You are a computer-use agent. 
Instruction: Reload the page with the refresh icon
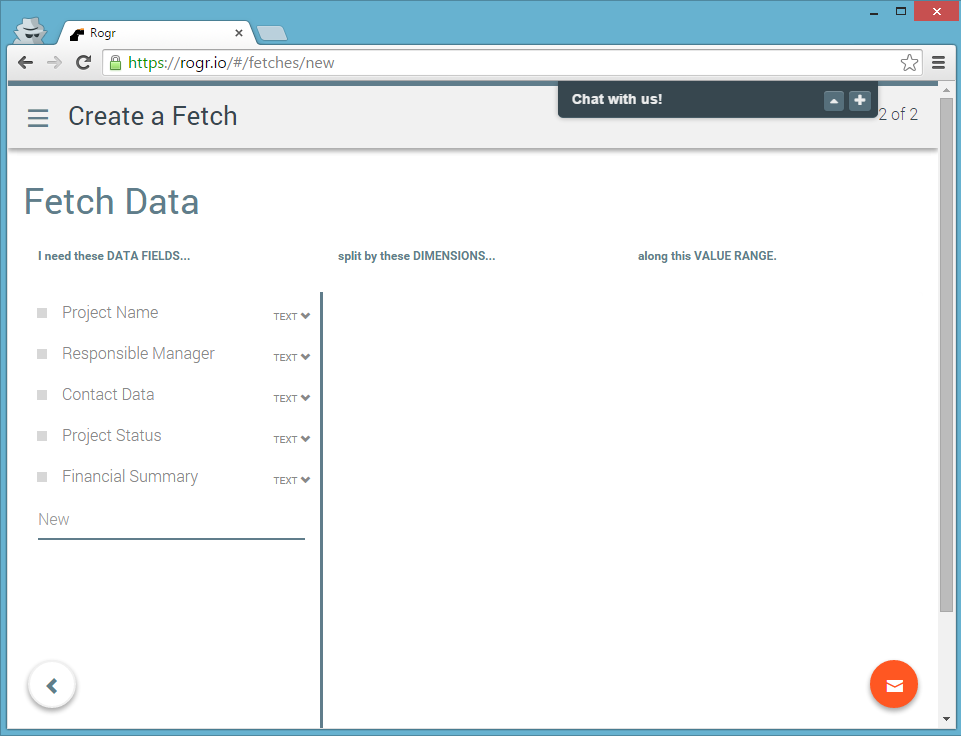84,62
